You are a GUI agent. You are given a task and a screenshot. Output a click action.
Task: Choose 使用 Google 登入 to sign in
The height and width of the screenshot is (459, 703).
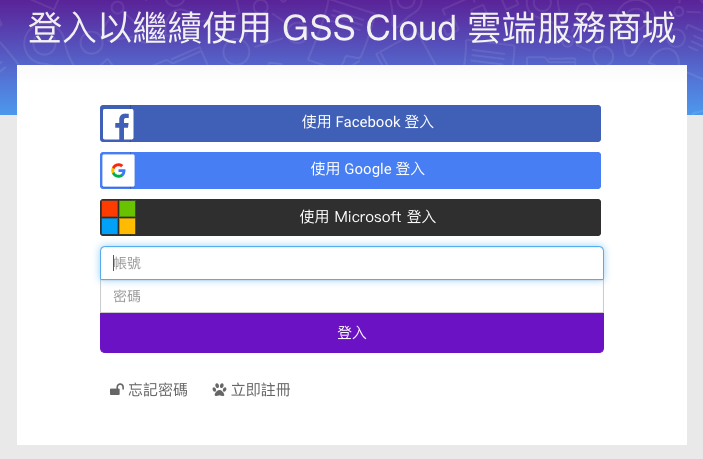point(350,170)
